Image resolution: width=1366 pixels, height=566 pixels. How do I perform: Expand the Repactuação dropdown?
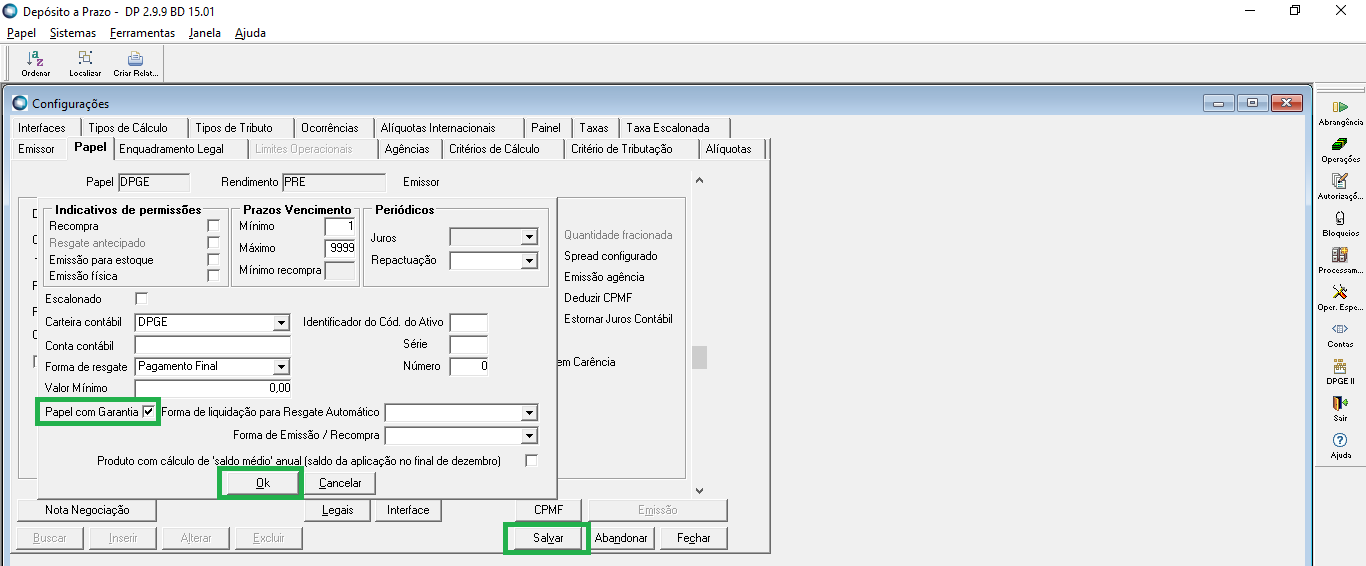click(529, 261)
